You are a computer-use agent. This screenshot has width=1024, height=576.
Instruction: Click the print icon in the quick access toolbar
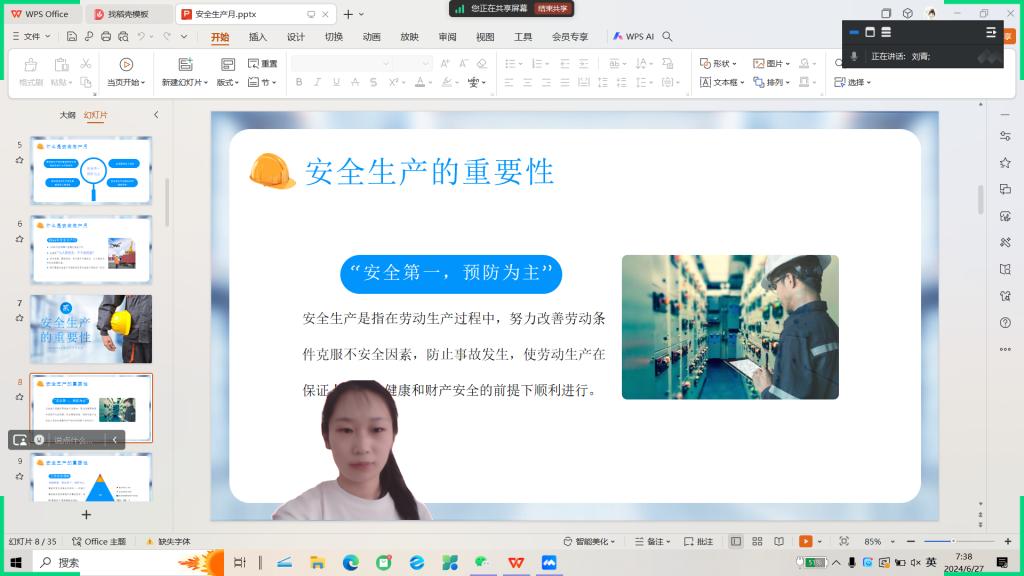(105, 36)
